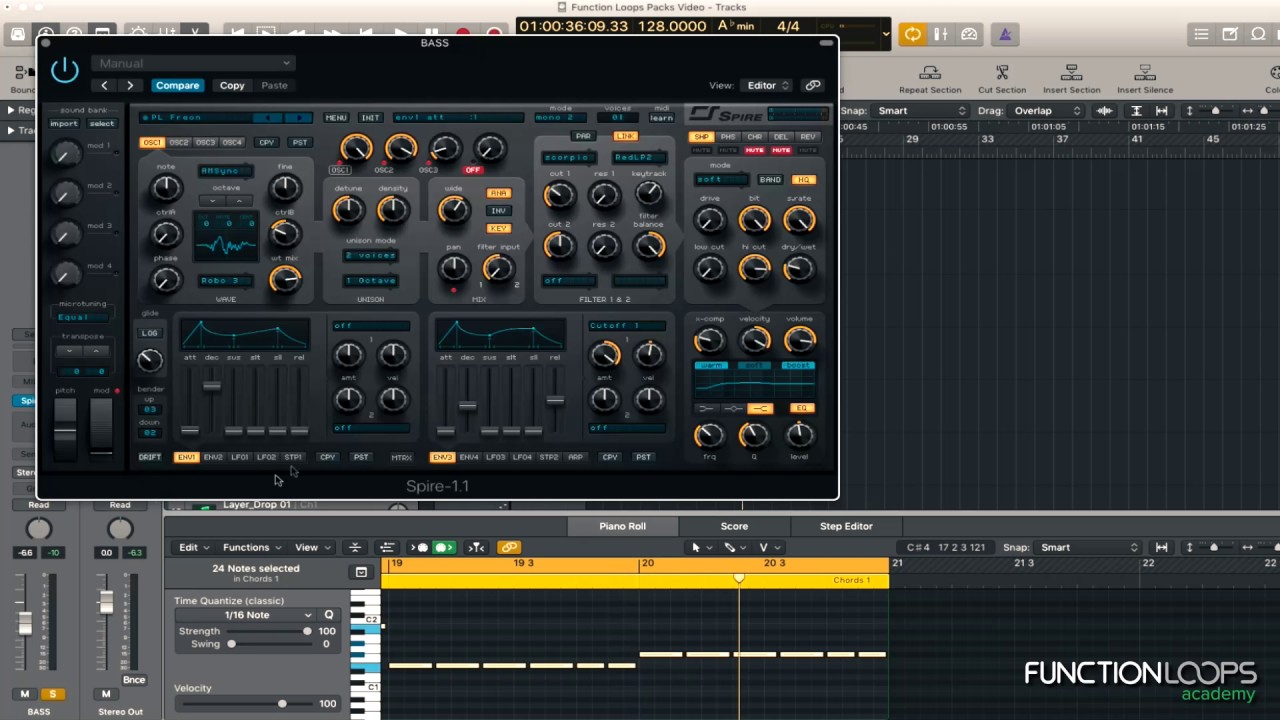Select the REV effects tab
This screenshot has width=1280, height=720.
coord(808,137)
